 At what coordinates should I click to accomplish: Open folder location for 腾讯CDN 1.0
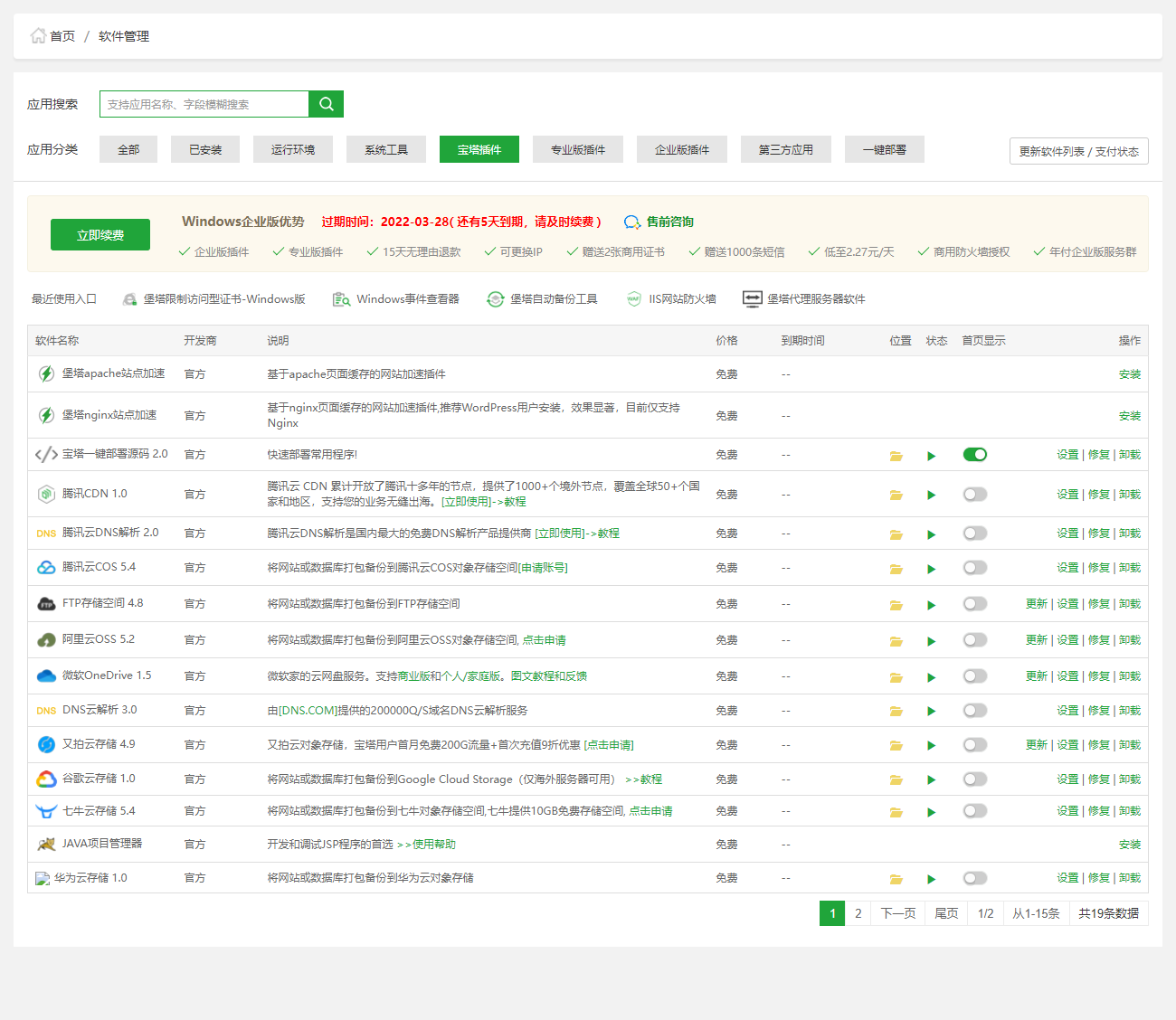896,495
